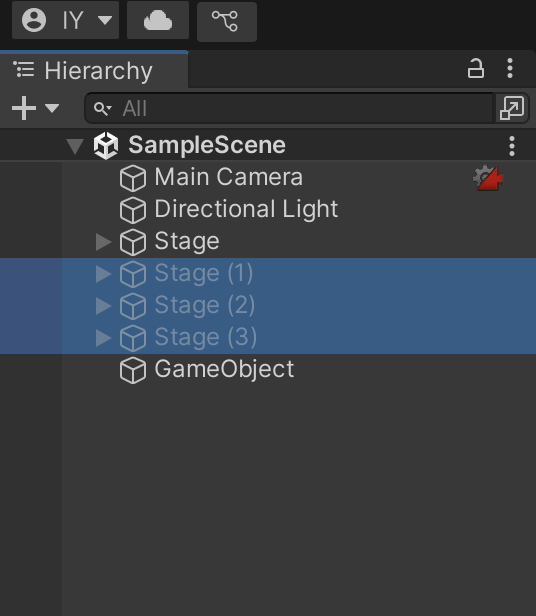Toggle the Hierarchy panel lock icon
Screen dimensions: 536x616
click(475, 68)
